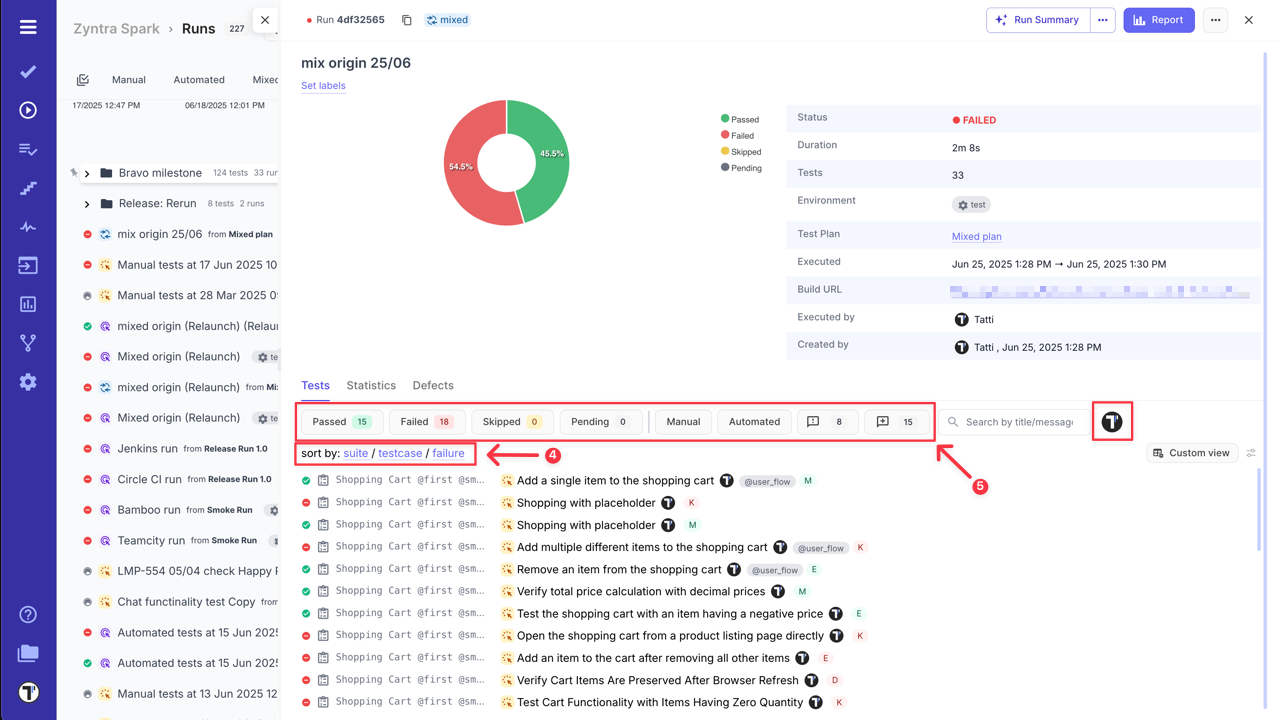This screenshot has width=1280, height=720.
Task: Open the more options menu next to Report
Action: point(1216,19)
